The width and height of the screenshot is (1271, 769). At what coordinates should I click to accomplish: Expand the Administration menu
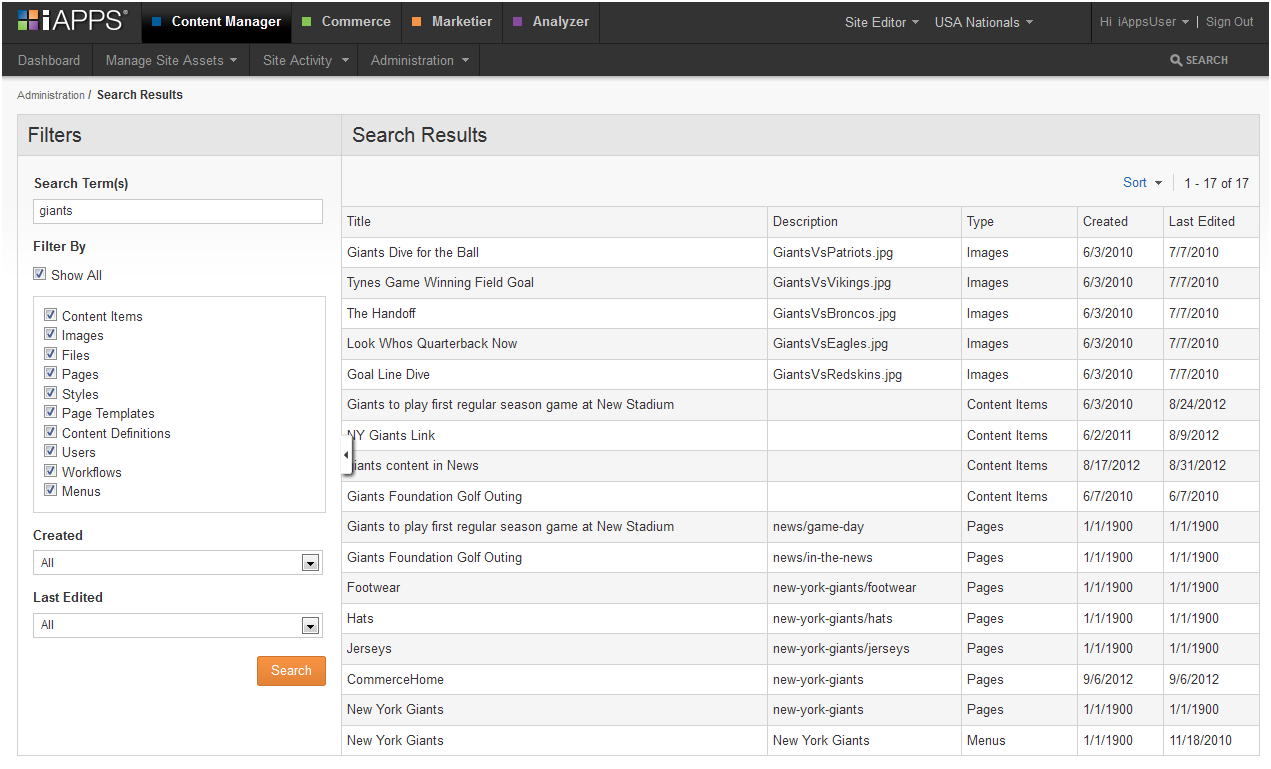click(x=419, y=60)
